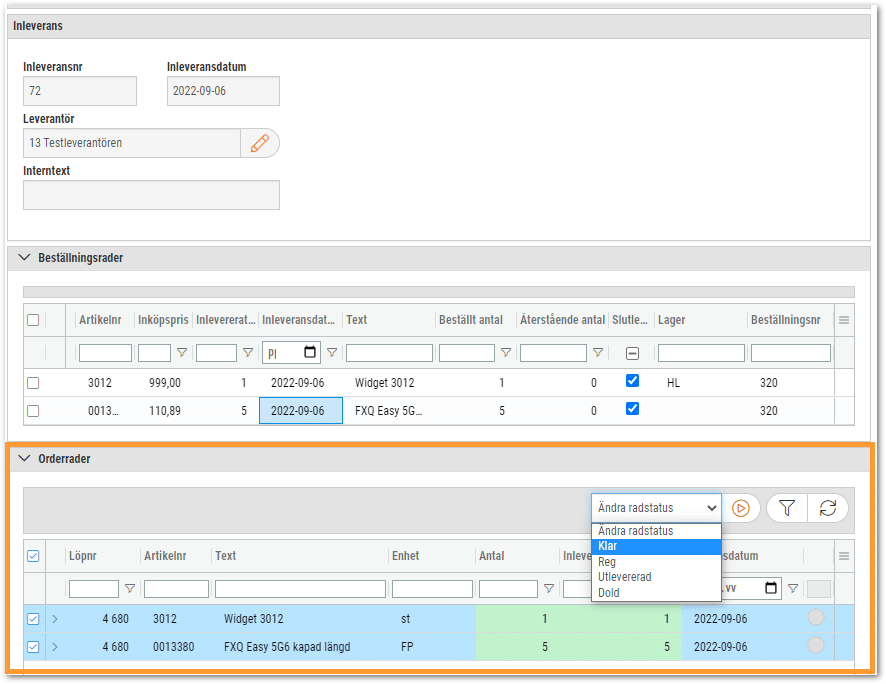Expand the Widget 3012 order row

[x=55, y=619]
